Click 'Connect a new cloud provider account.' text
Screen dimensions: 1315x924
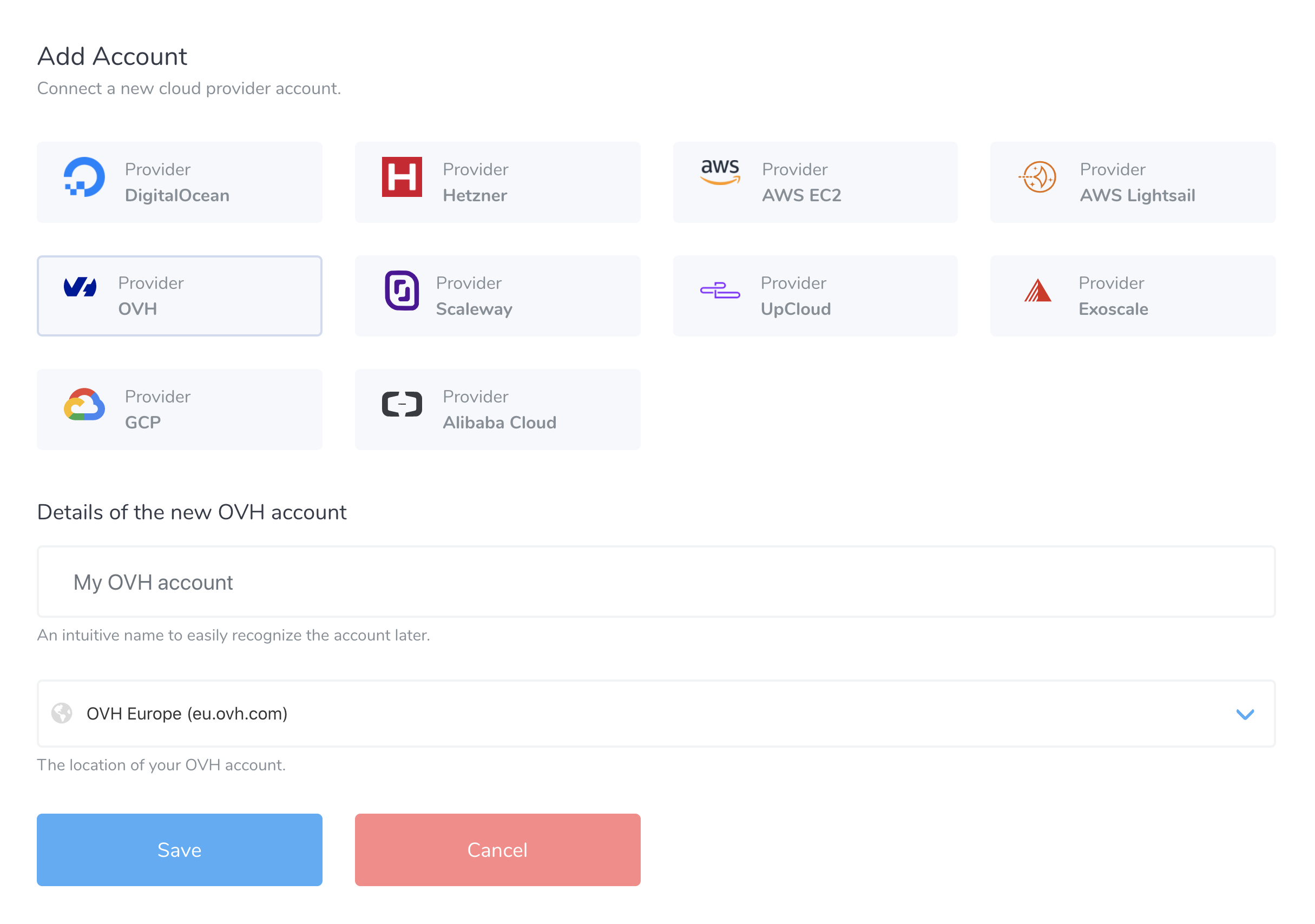click(x=189, y=88)
